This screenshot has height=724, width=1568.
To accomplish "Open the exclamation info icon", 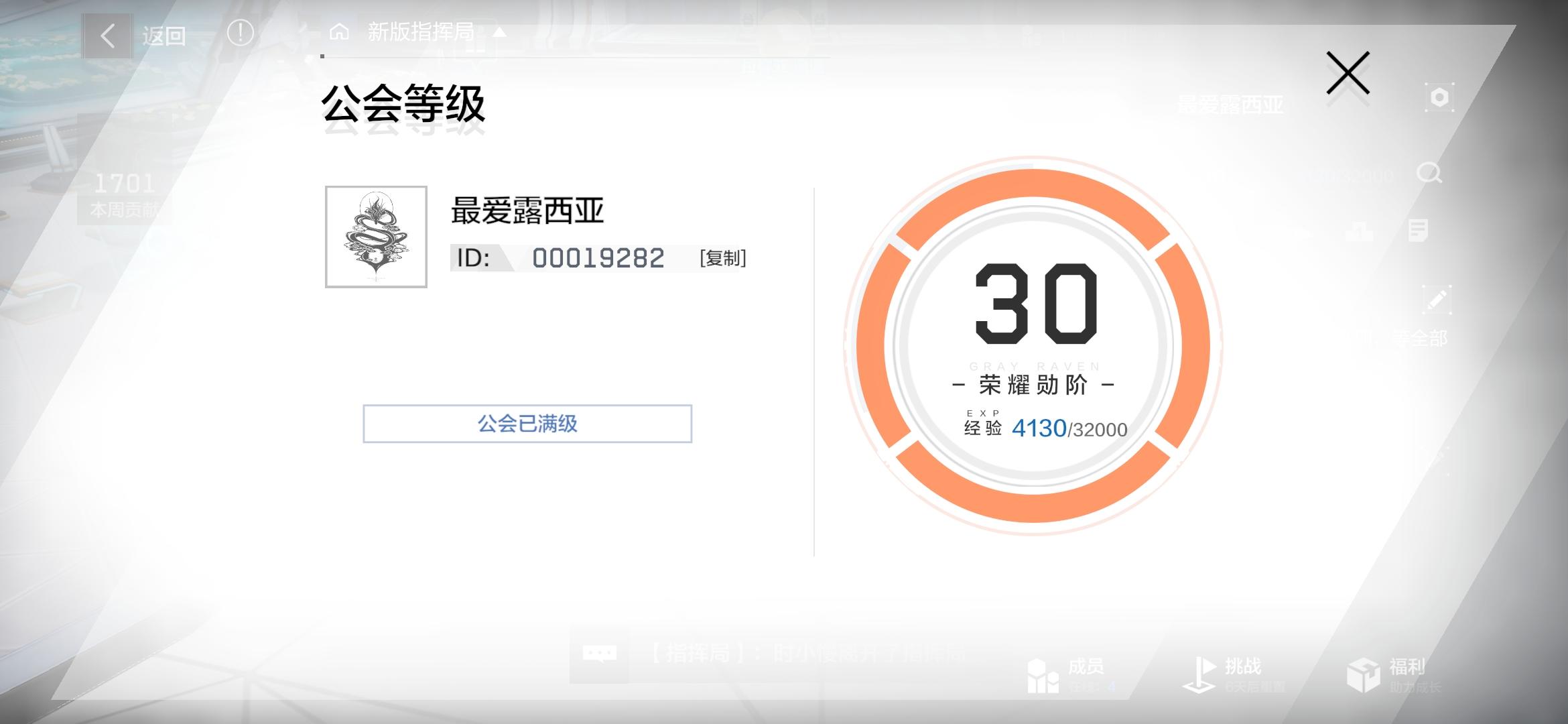I will [x=240, y=32].
